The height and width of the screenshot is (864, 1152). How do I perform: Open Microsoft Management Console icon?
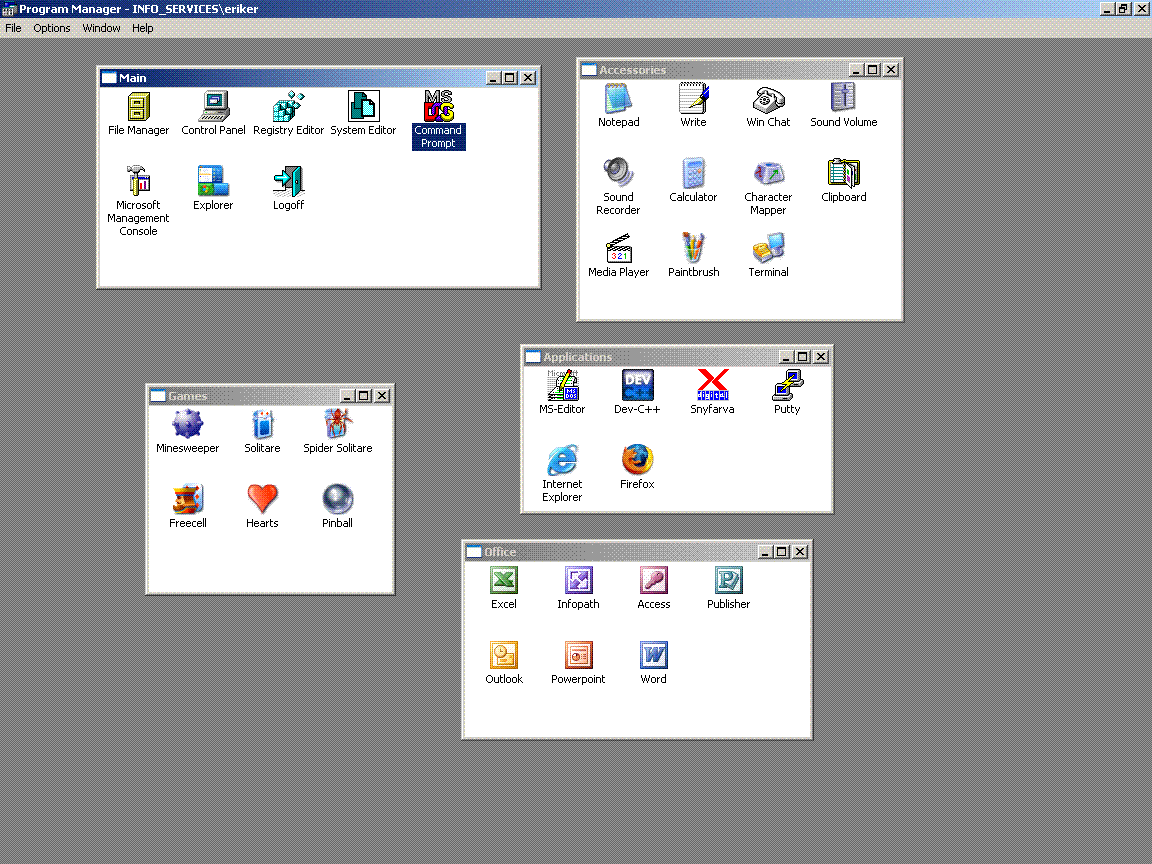138,181
